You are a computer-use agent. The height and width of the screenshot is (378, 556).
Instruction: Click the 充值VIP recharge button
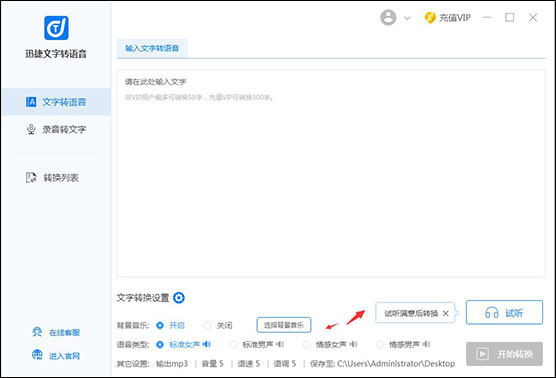448,17
